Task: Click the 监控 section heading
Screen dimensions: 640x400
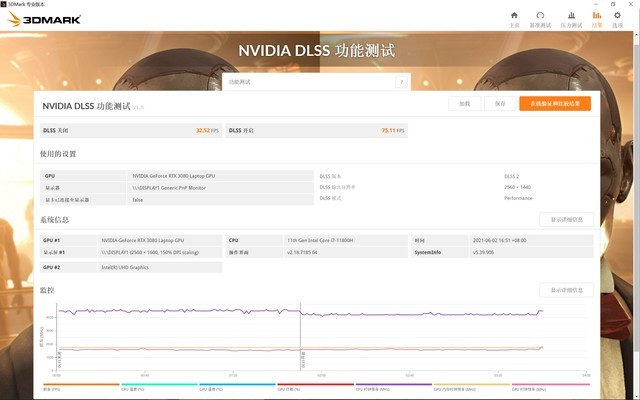Action: click(47, 290)
